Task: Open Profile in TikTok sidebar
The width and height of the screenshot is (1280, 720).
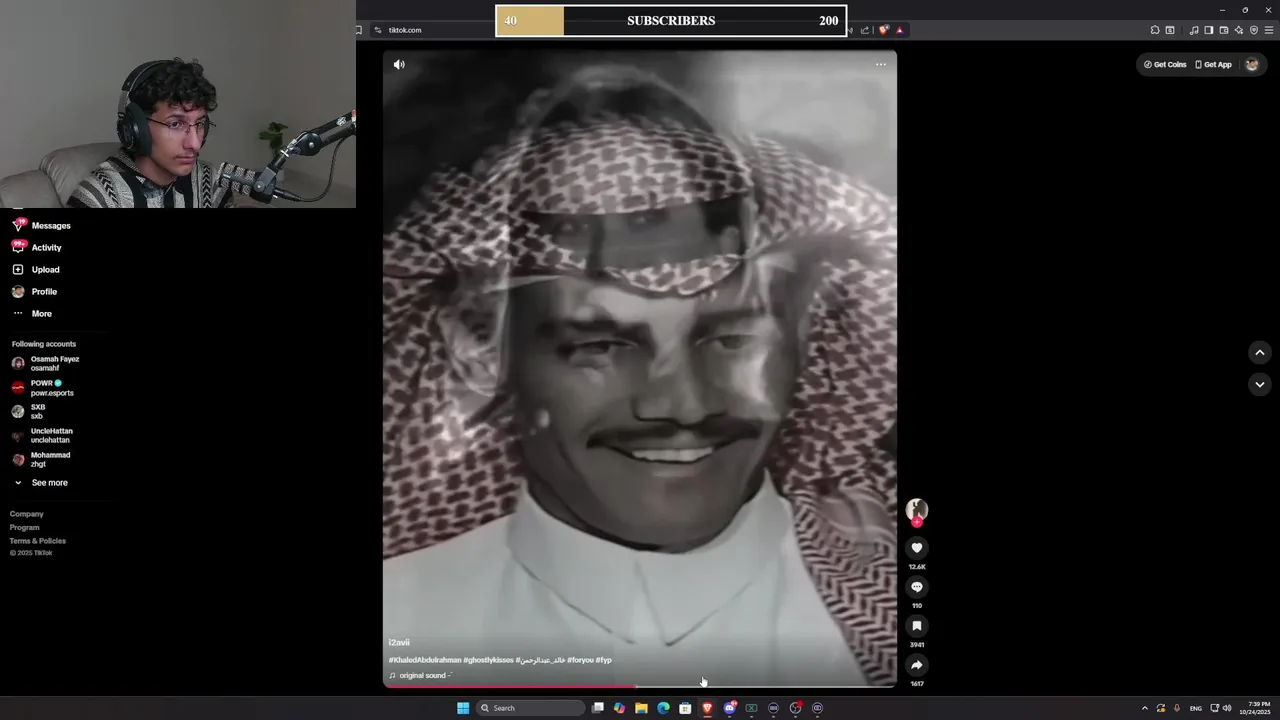Action: [x=35, y=292]
